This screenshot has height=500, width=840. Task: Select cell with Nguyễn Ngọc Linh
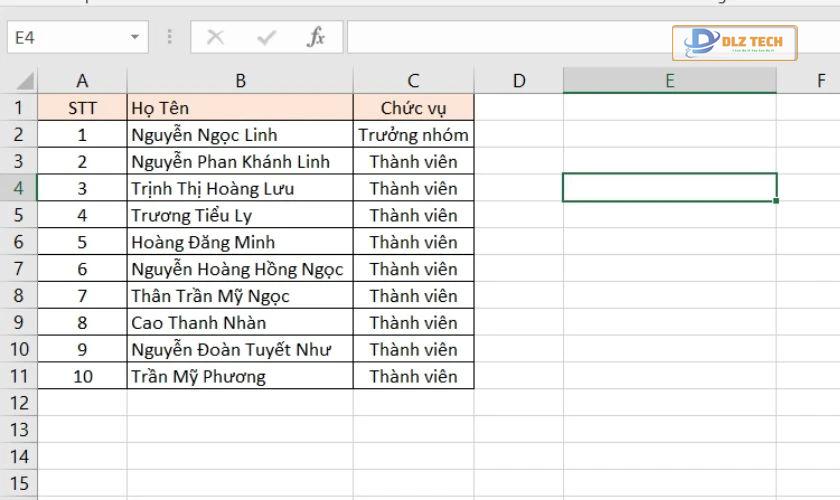click(x=240, y=135)
